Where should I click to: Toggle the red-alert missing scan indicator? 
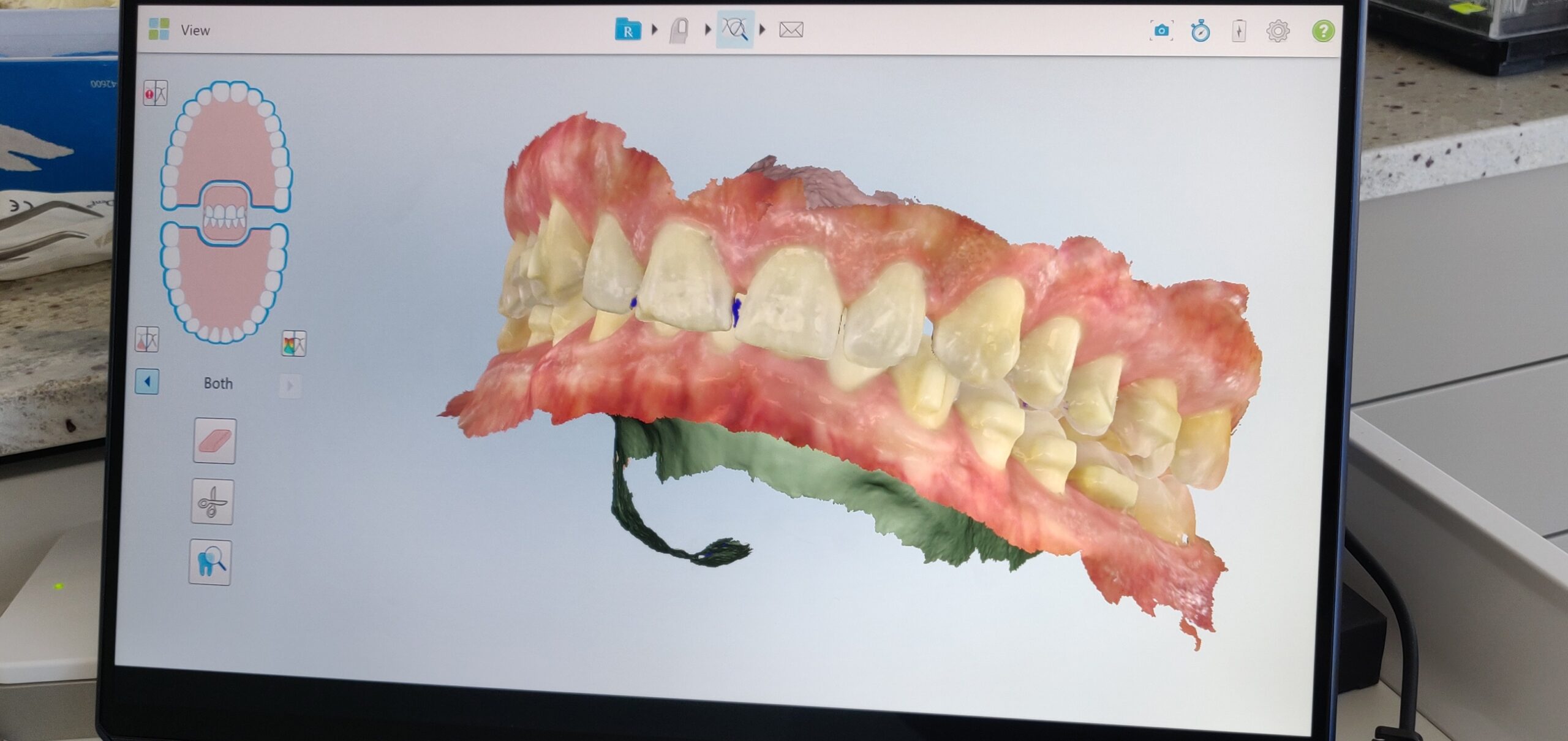(x=155, y=93)
